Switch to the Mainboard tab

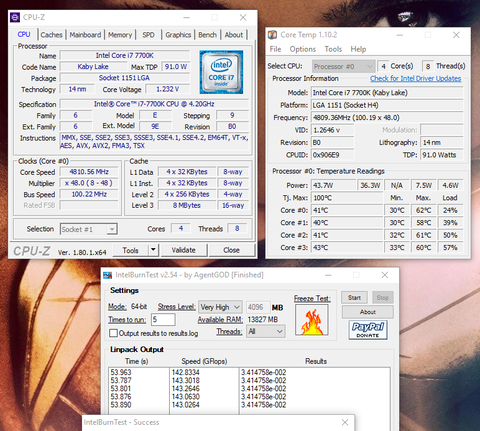pyautogui.click(x=85, y=35)
